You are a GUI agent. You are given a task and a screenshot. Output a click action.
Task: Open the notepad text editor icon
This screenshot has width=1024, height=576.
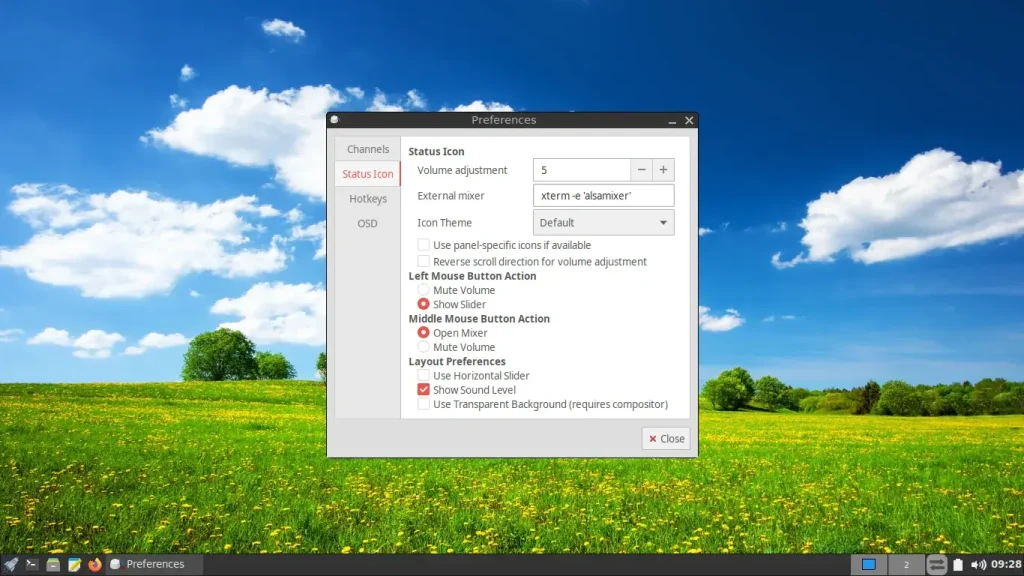point(74,564)
